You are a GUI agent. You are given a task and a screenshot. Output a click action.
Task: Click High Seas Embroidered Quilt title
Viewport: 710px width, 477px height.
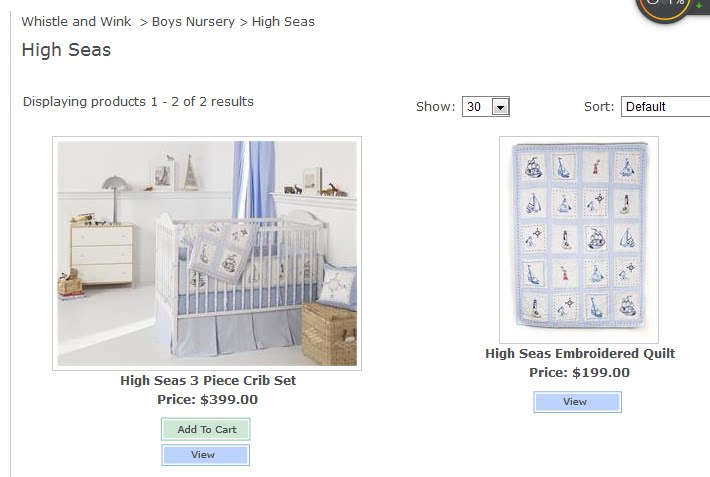point(580,353)
